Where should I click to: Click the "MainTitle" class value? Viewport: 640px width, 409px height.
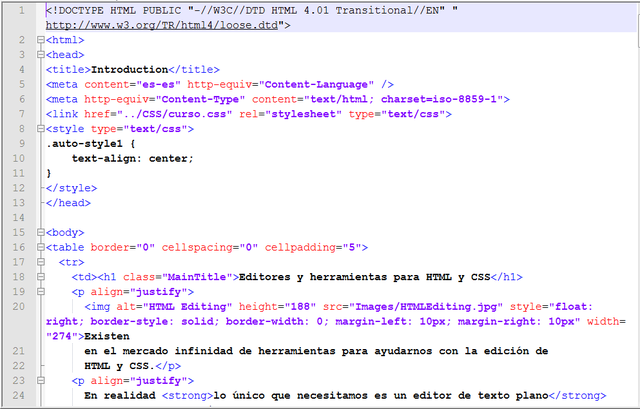[x=197, y=277]
